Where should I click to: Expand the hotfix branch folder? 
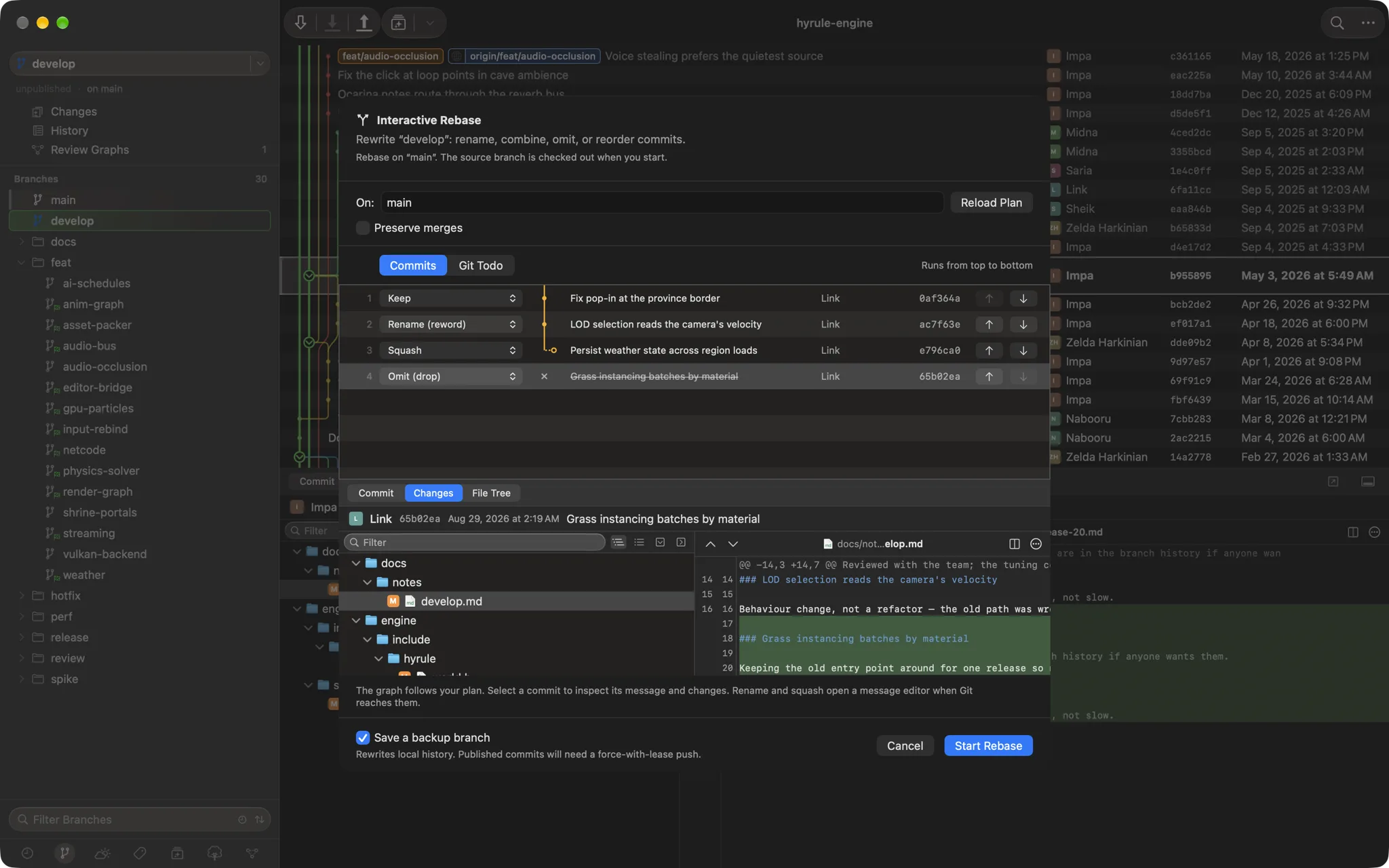21,595
